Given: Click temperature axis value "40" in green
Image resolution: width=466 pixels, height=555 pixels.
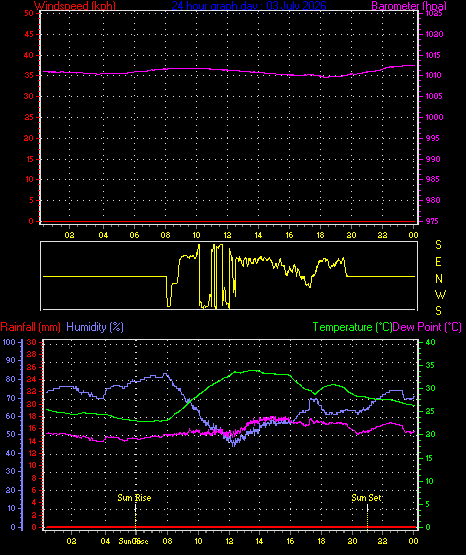Looking at the screenshot, I should coord(430,342).
